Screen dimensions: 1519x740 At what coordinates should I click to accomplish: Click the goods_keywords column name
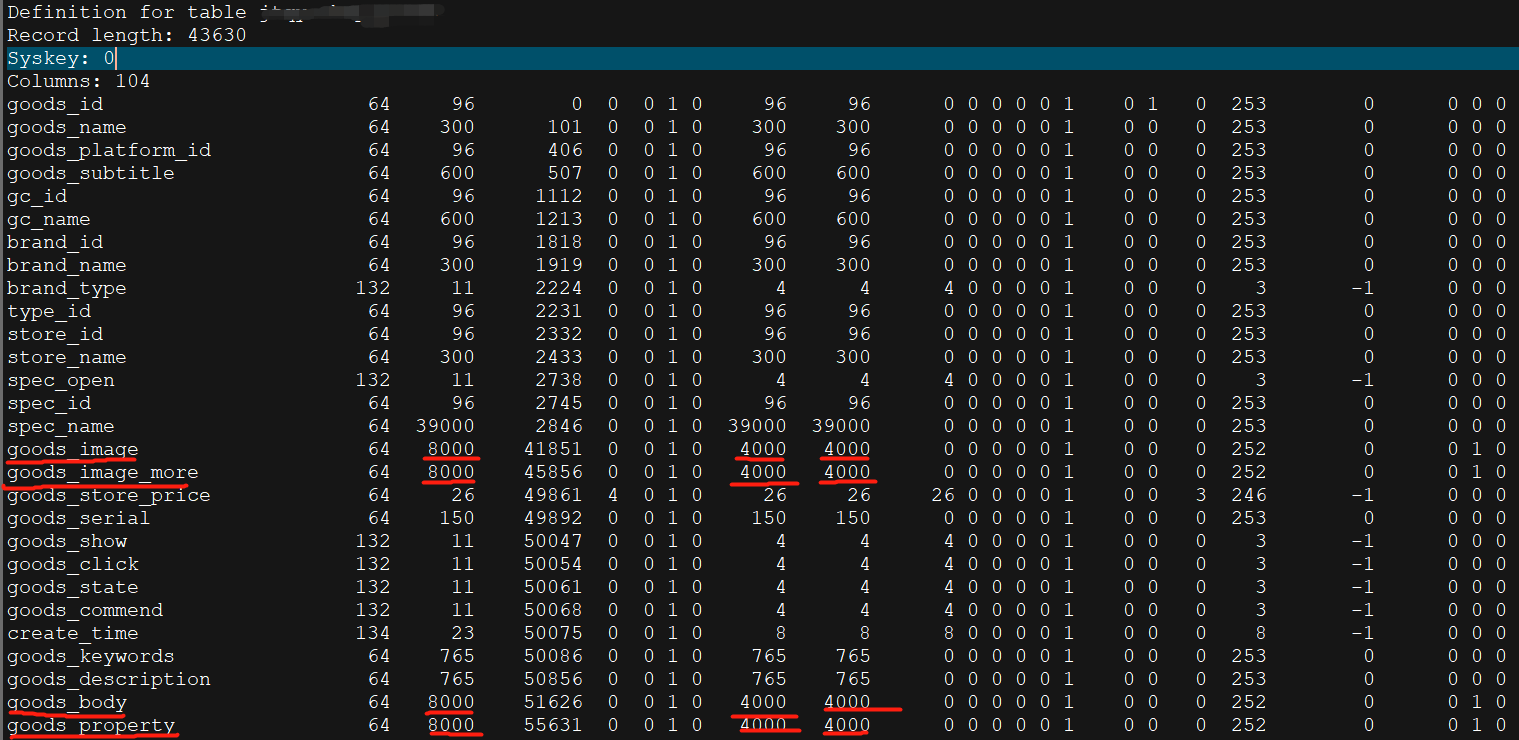[90, 657]
